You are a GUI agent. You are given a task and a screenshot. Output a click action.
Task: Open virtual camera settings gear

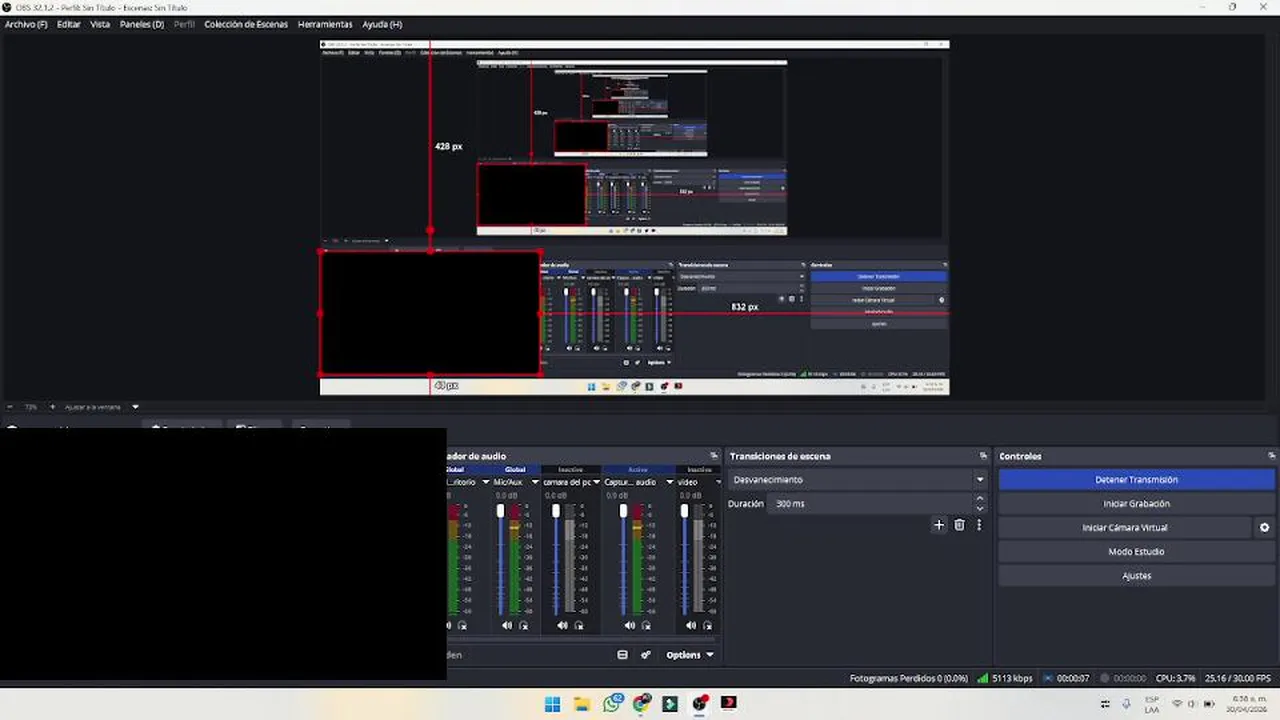[x=1264, y=528]
